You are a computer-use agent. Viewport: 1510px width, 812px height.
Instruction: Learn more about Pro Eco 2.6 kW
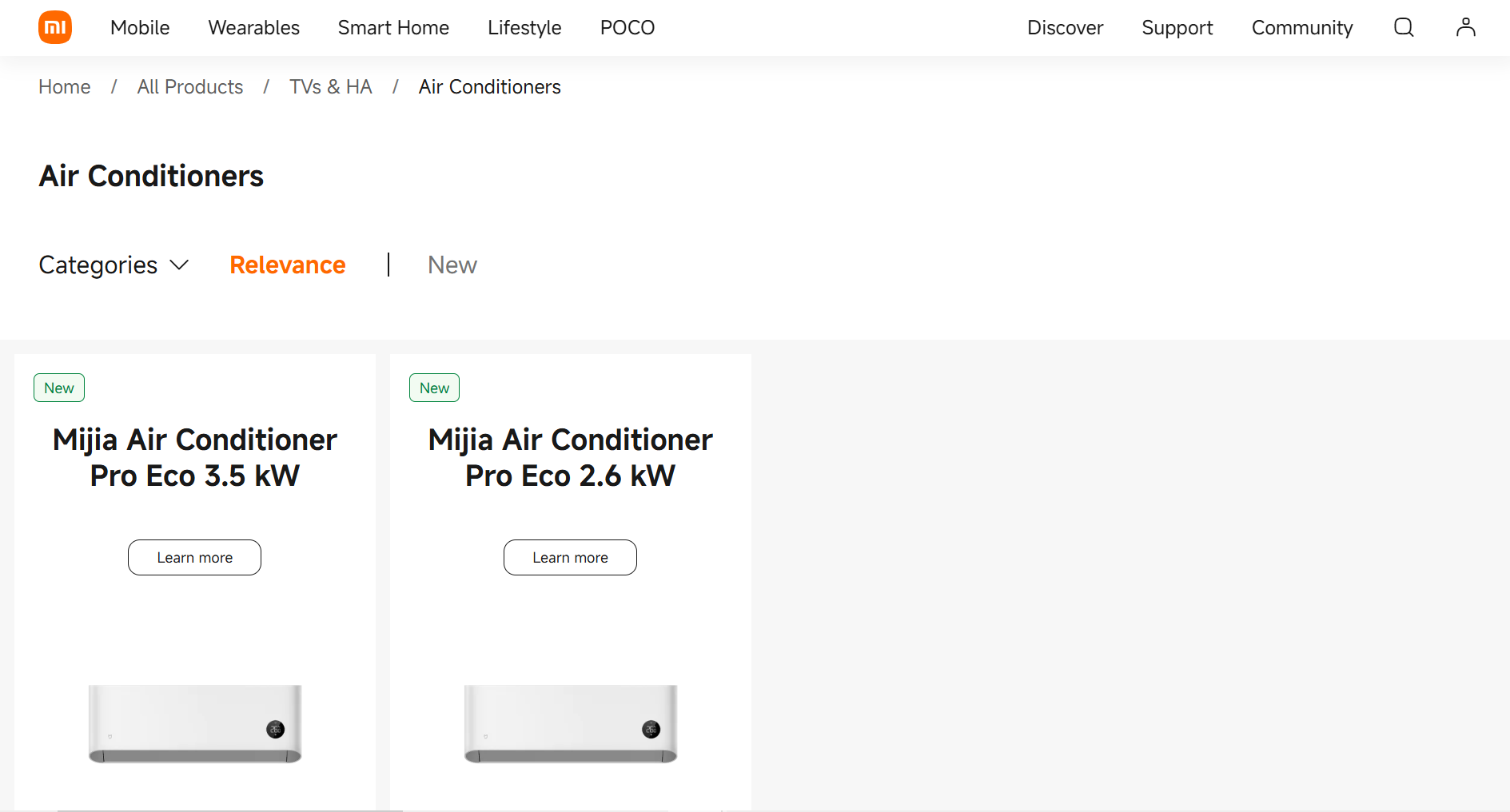(x=570, y=557)
